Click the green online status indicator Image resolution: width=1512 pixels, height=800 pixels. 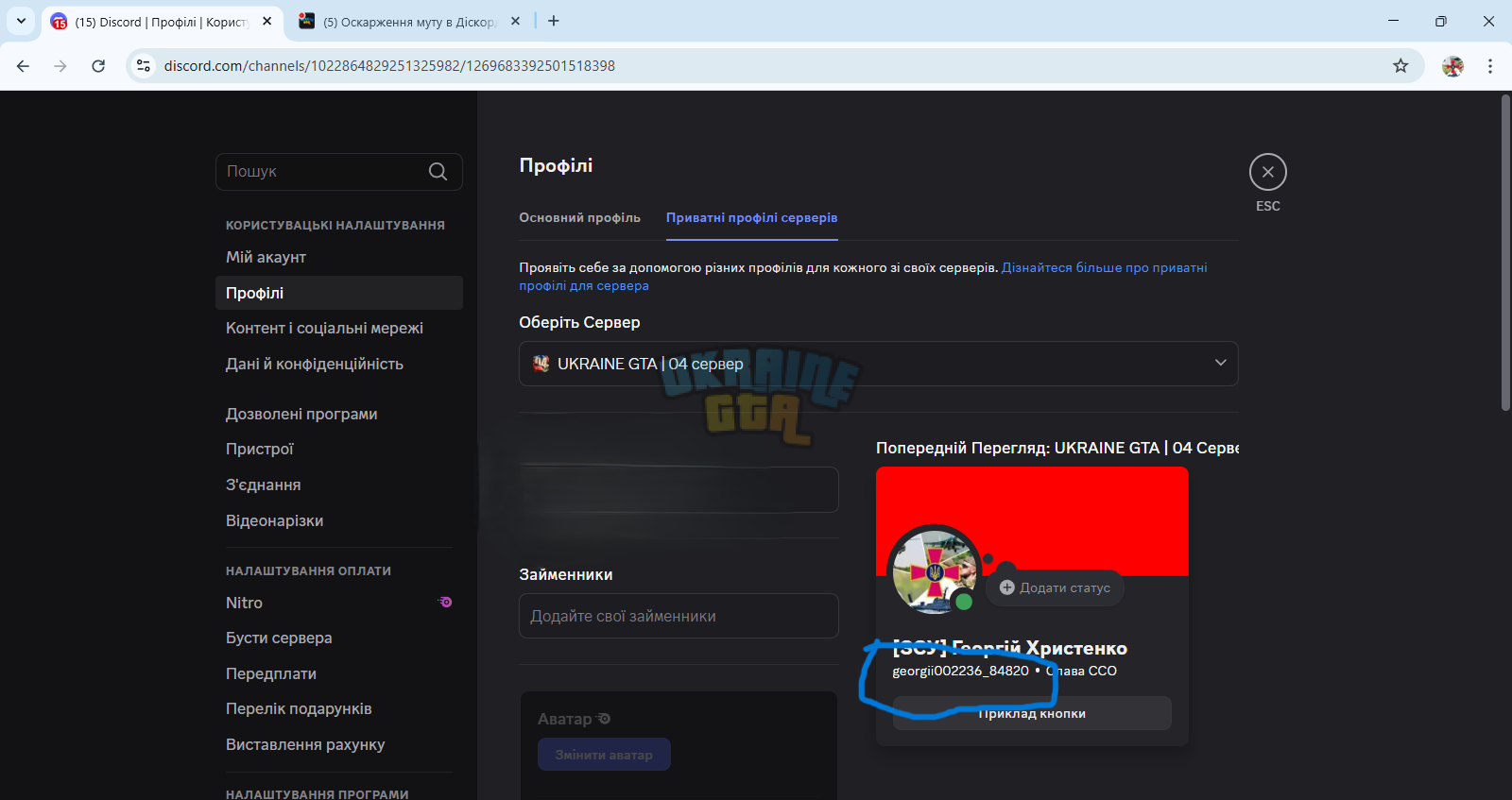pos(964,602)
